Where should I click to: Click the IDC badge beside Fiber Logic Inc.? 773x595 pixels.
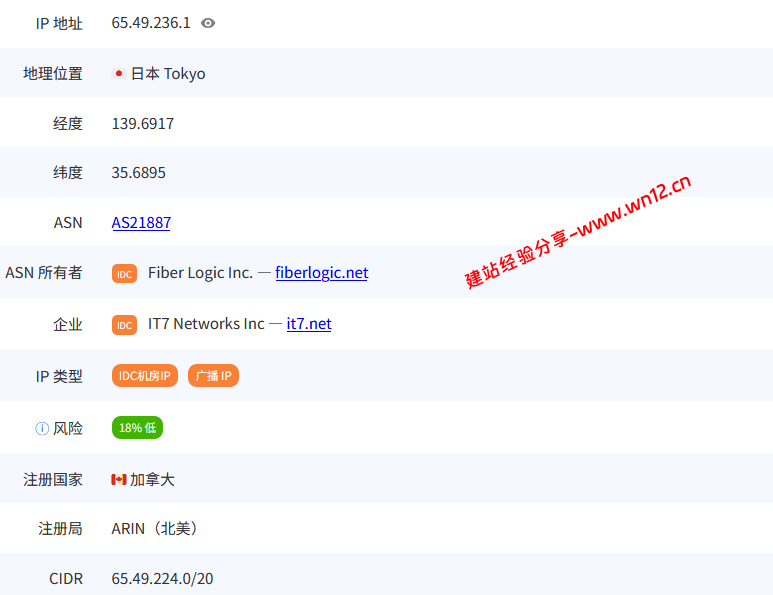point(124,274)
